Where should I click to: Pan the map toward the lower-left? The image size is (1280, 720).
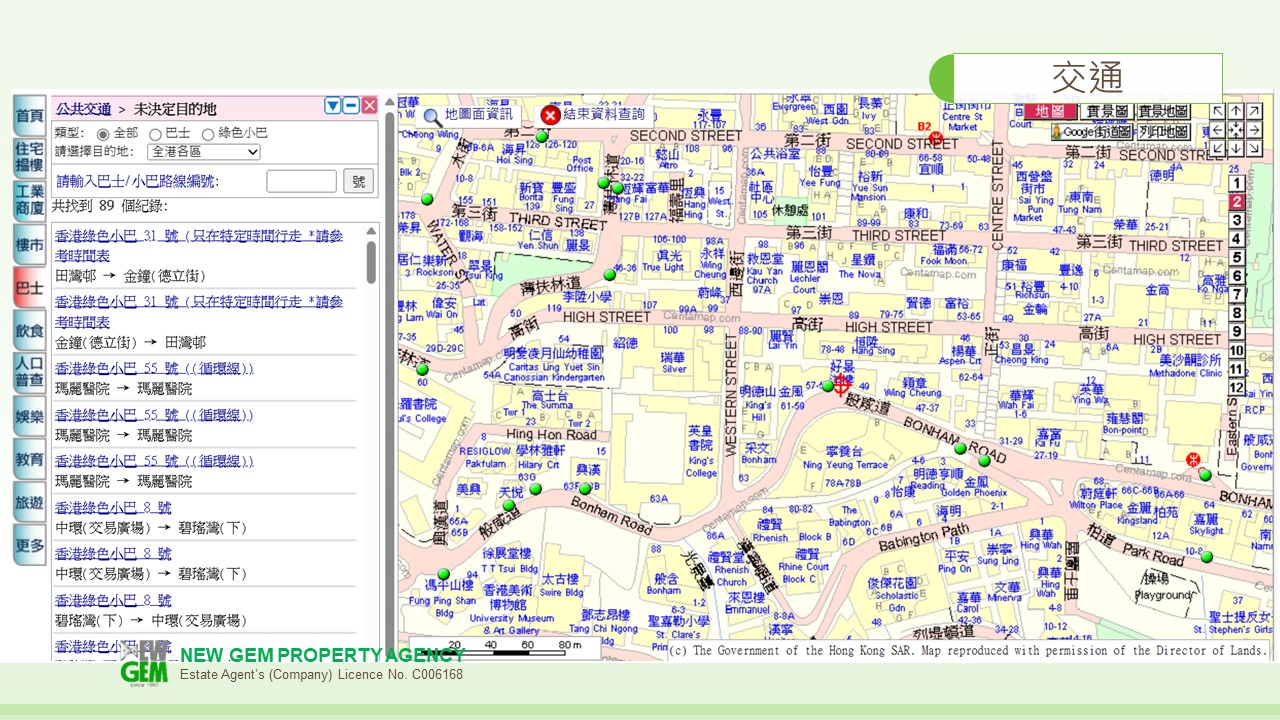pyautogui.click(x=1217, y=148)
